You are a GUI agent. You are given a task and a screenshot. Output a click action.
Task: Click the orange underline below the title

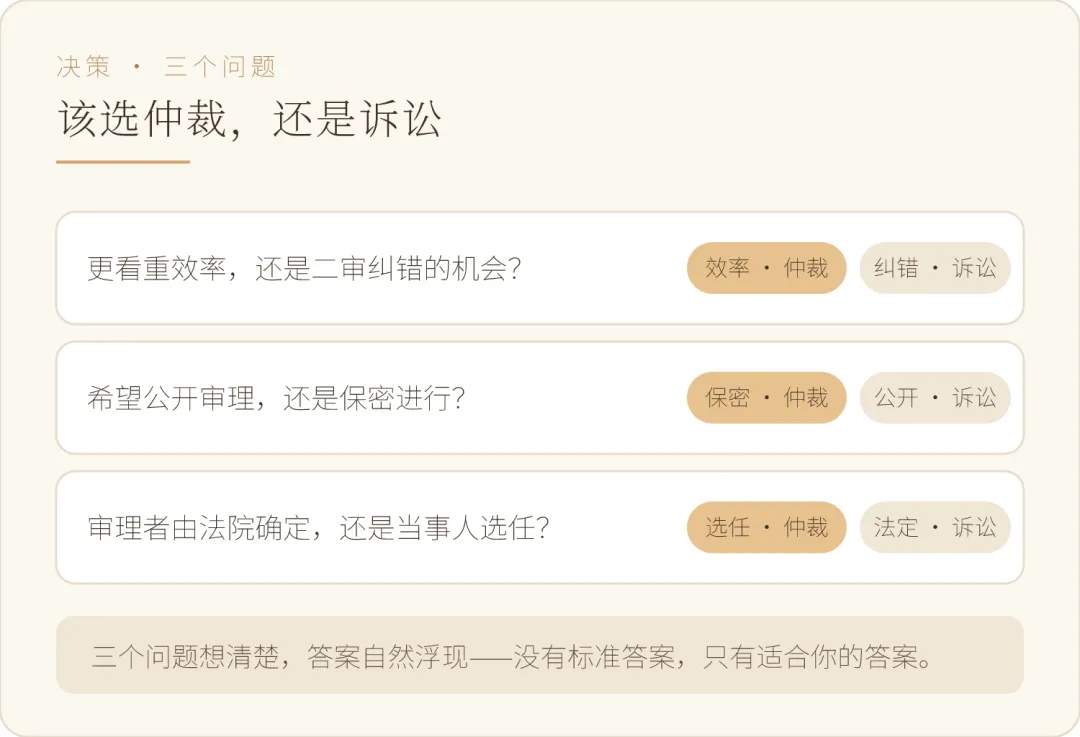(123, 162)
